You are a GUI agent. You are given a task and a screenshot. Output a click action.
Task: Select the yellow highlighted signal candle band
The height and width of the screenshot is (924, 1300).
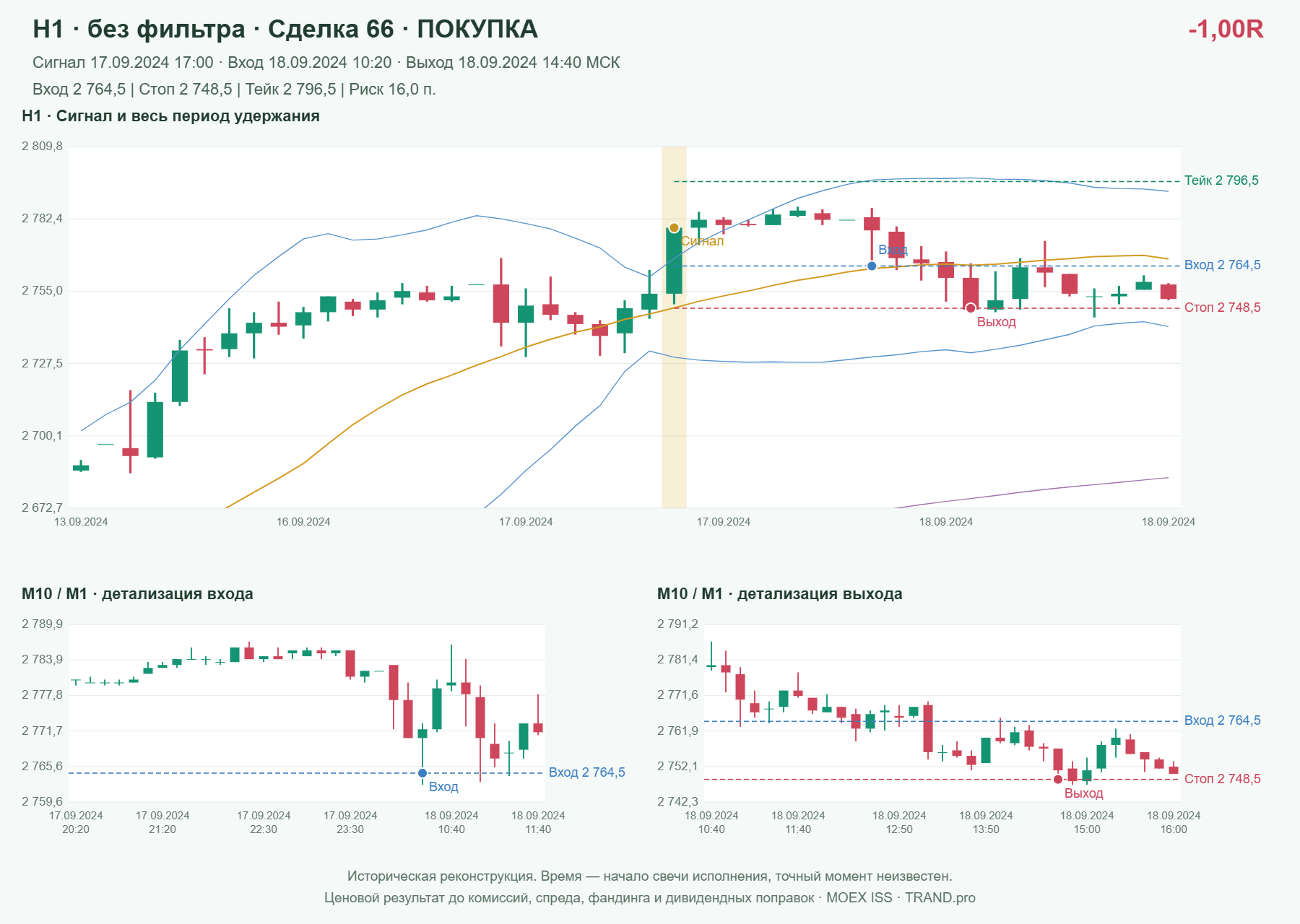(674, 327)
